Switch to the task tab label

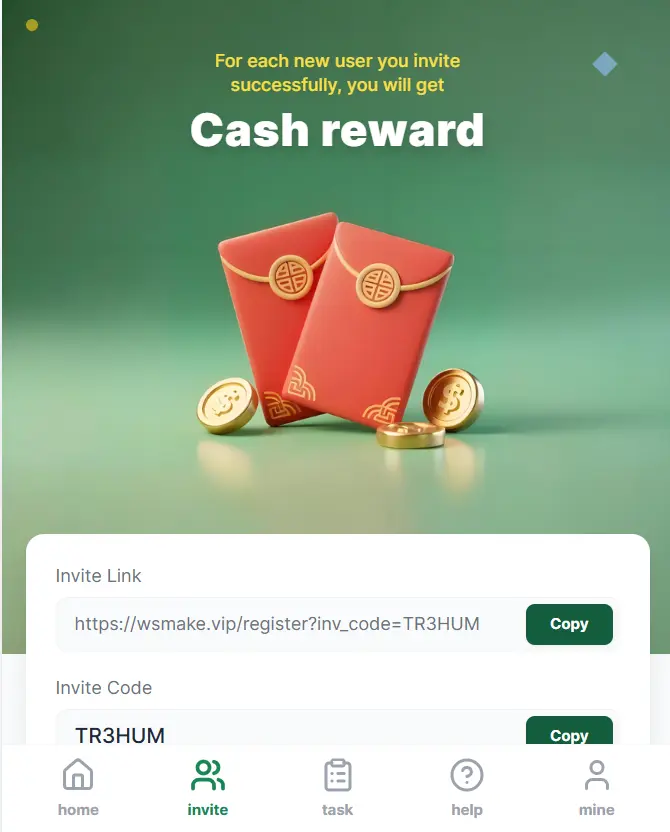click(x=337, y=810)
